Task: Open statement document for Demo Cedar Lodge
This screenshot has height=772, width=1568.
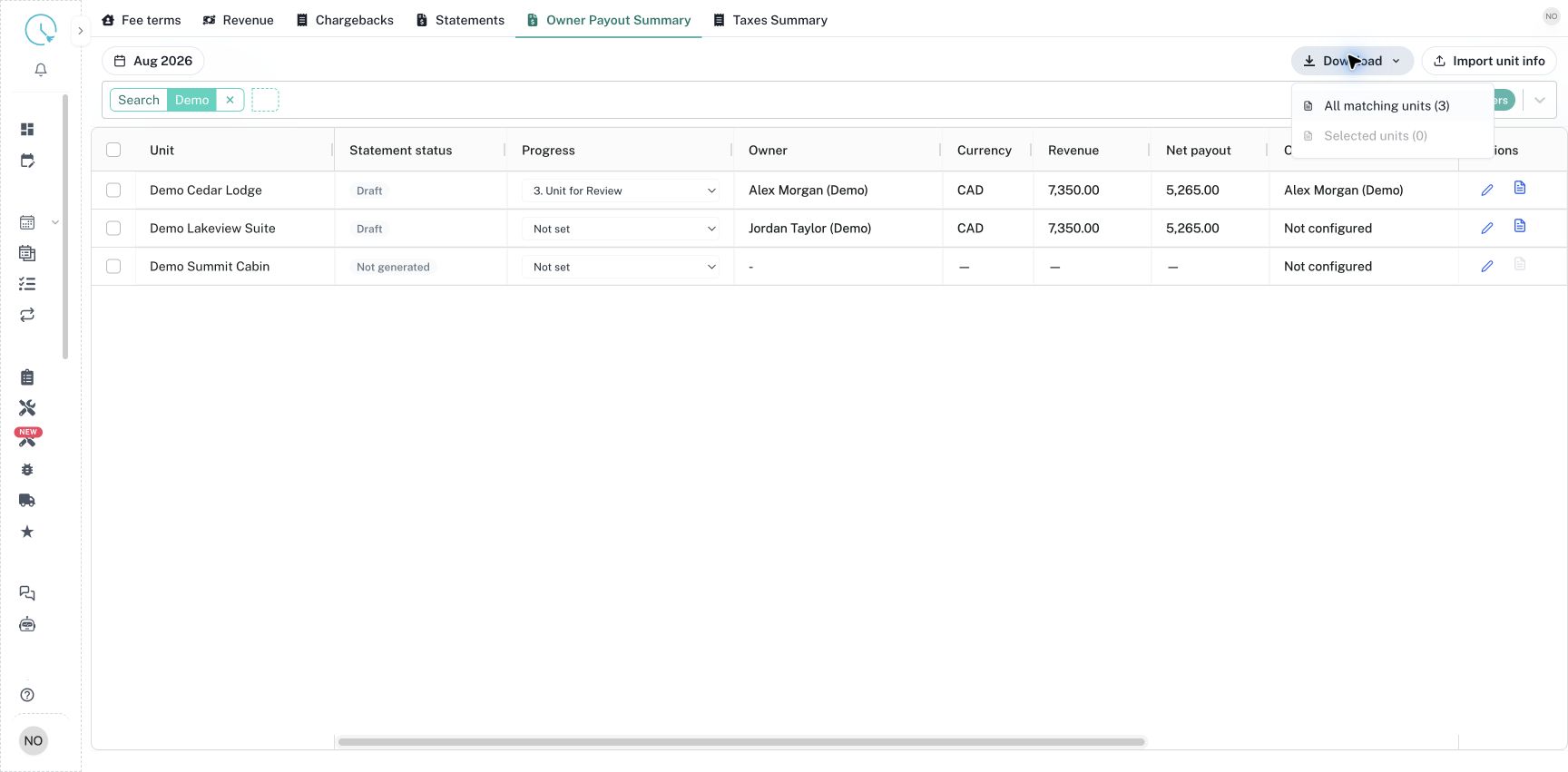Action: (1520, 188)
